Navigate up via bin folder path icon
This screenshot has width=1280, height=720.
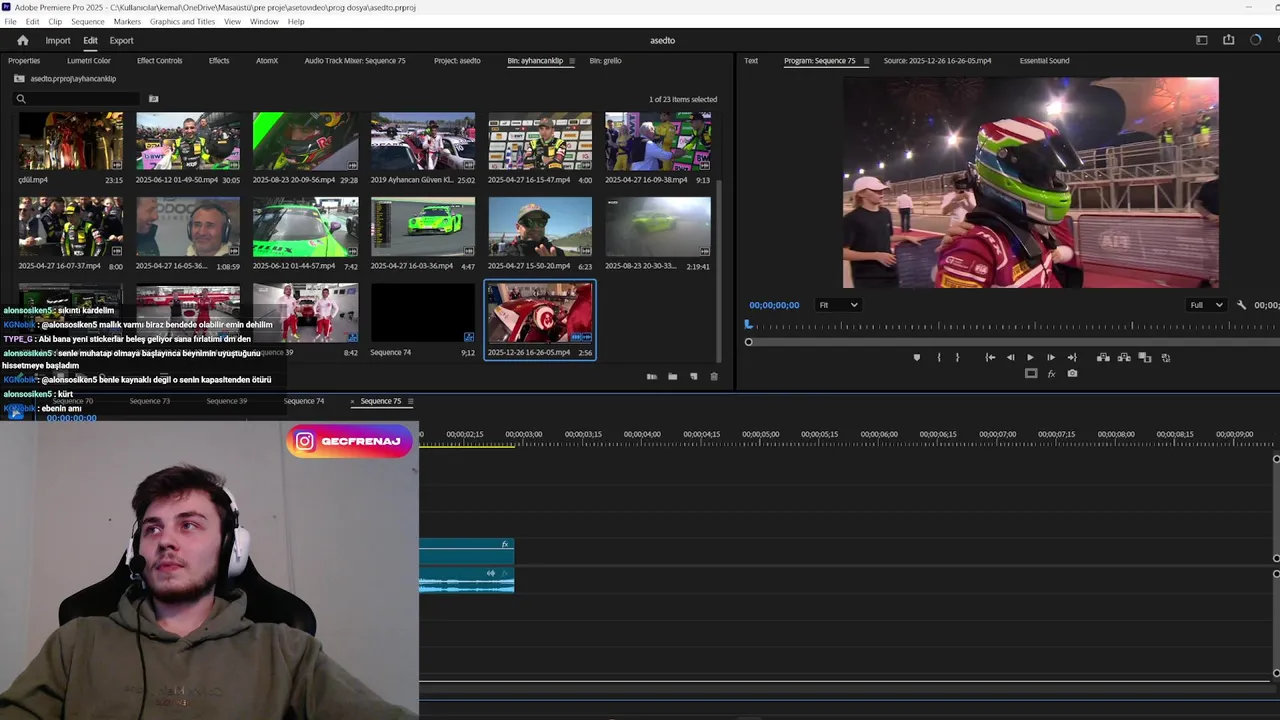tap(19, 78)
